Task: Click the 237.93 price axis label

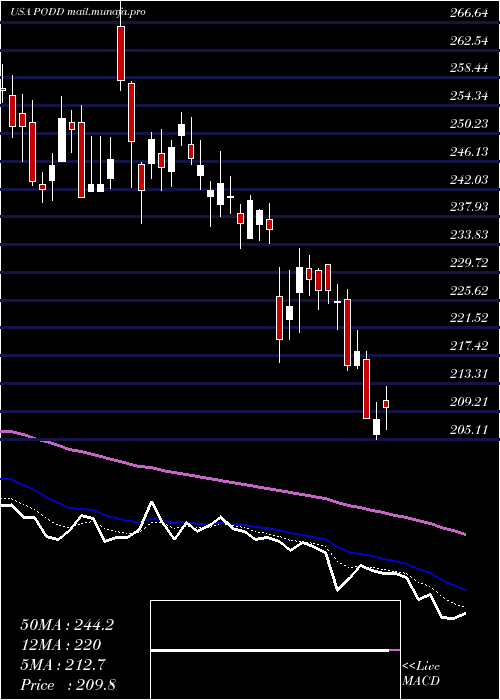Action: 468,207
